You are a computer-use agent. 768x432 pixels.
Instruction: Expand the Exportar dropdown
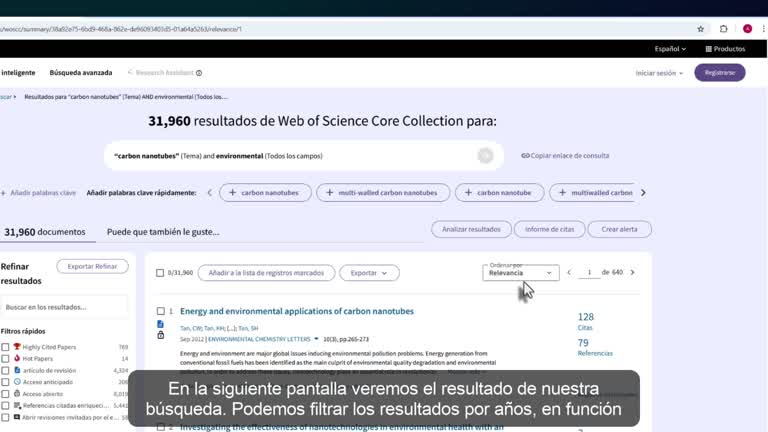coord(369,273)
